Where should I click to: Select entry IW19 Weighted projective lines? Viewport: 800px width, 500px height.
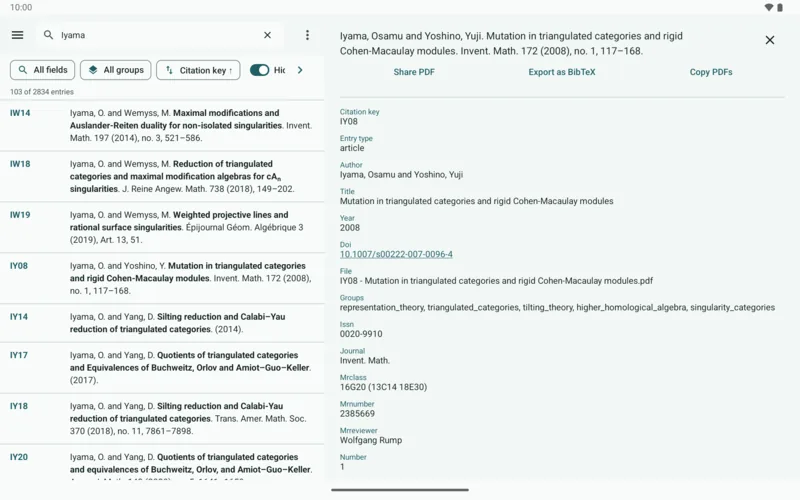point(162,228)
